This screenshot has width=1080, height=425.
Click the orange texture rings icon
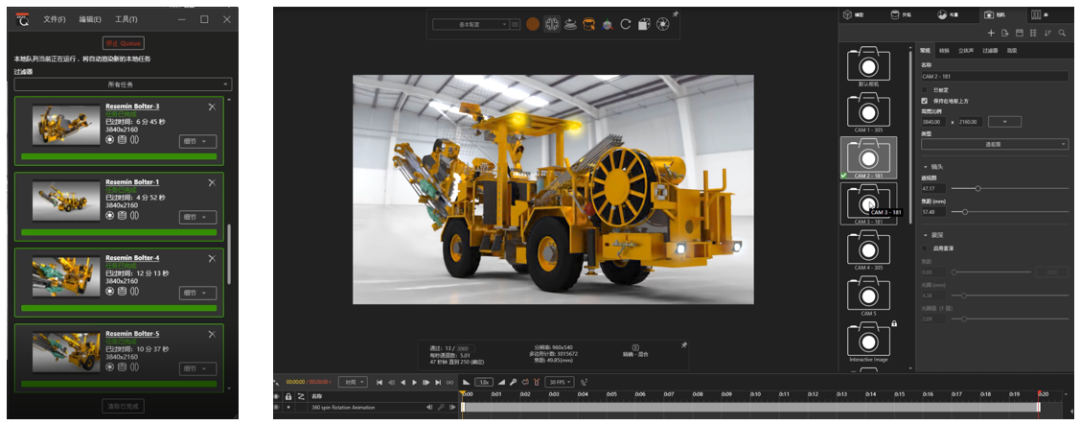pos(533,24)
